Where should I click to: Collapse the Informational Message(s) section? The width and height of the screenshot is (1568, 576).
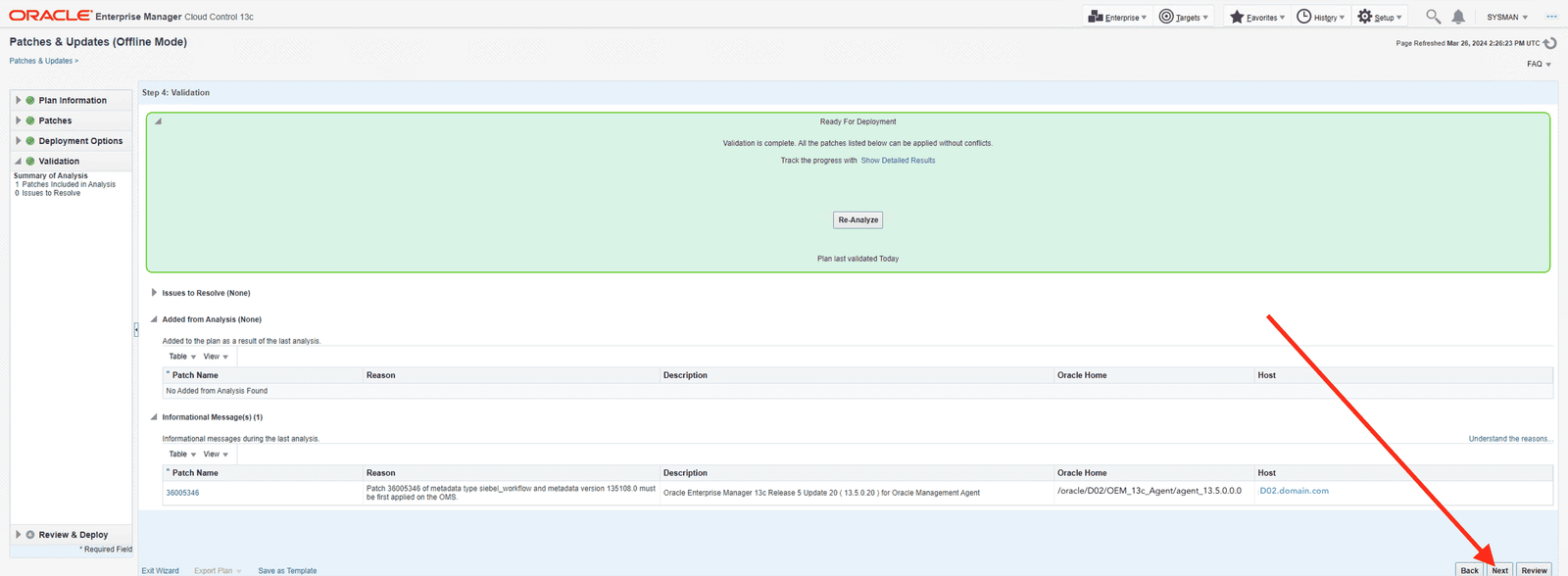pyautogui.click(x=154, y=417)
